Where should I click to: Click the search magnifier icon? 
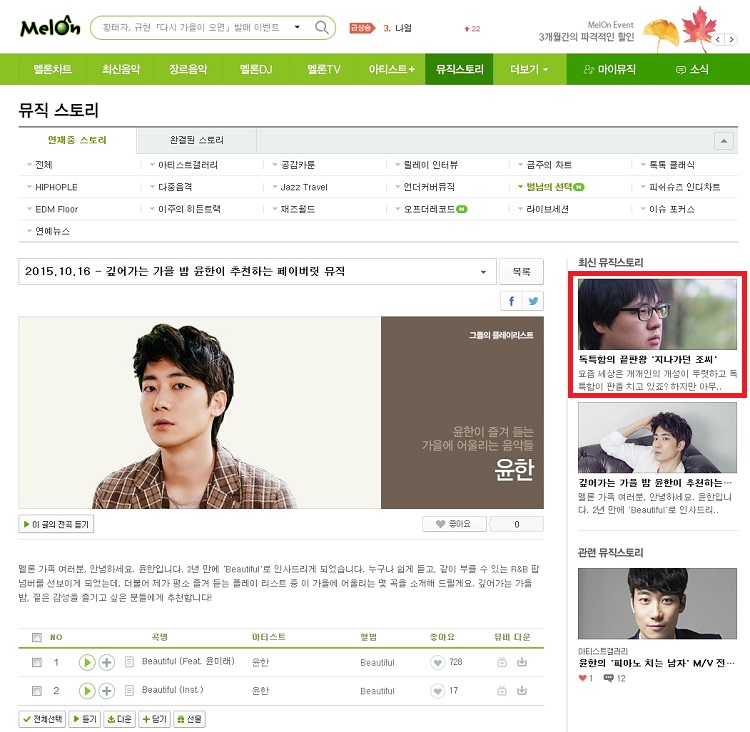(x=321, y=27)
